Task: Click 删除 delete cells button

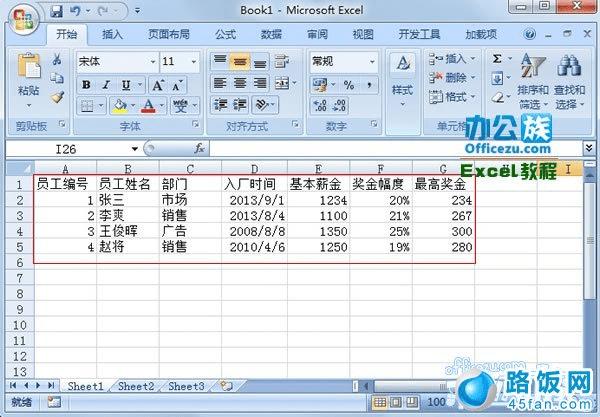Action: point(452,78)
